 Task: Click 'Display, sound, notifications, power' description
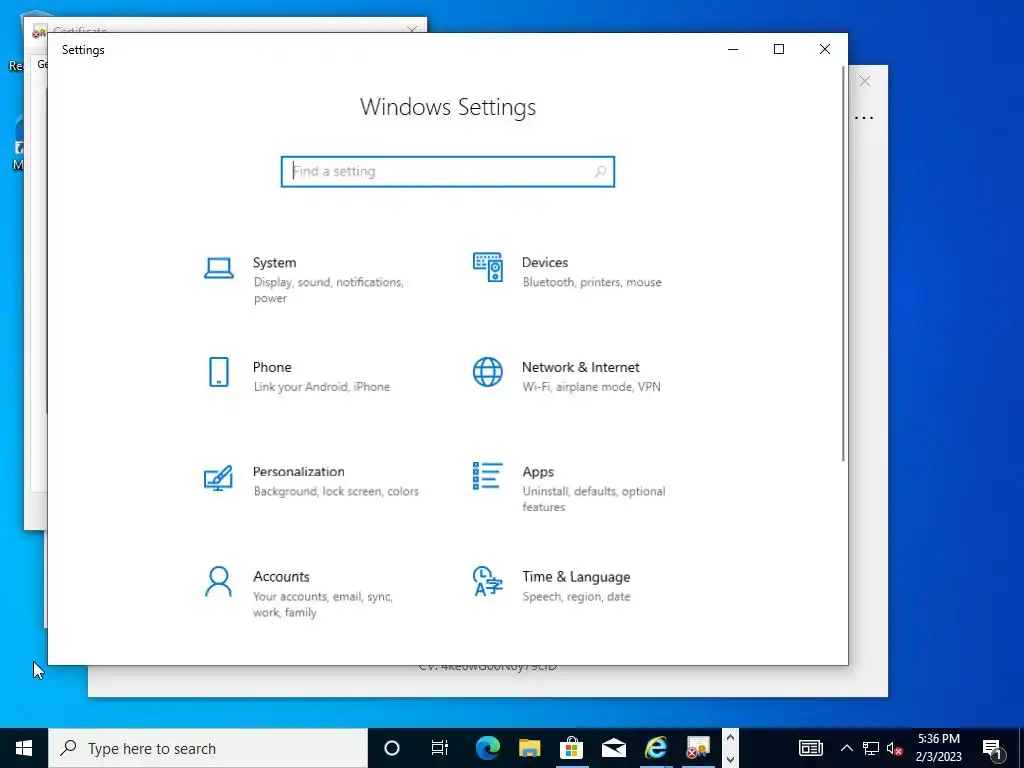[x=328, y=290]
